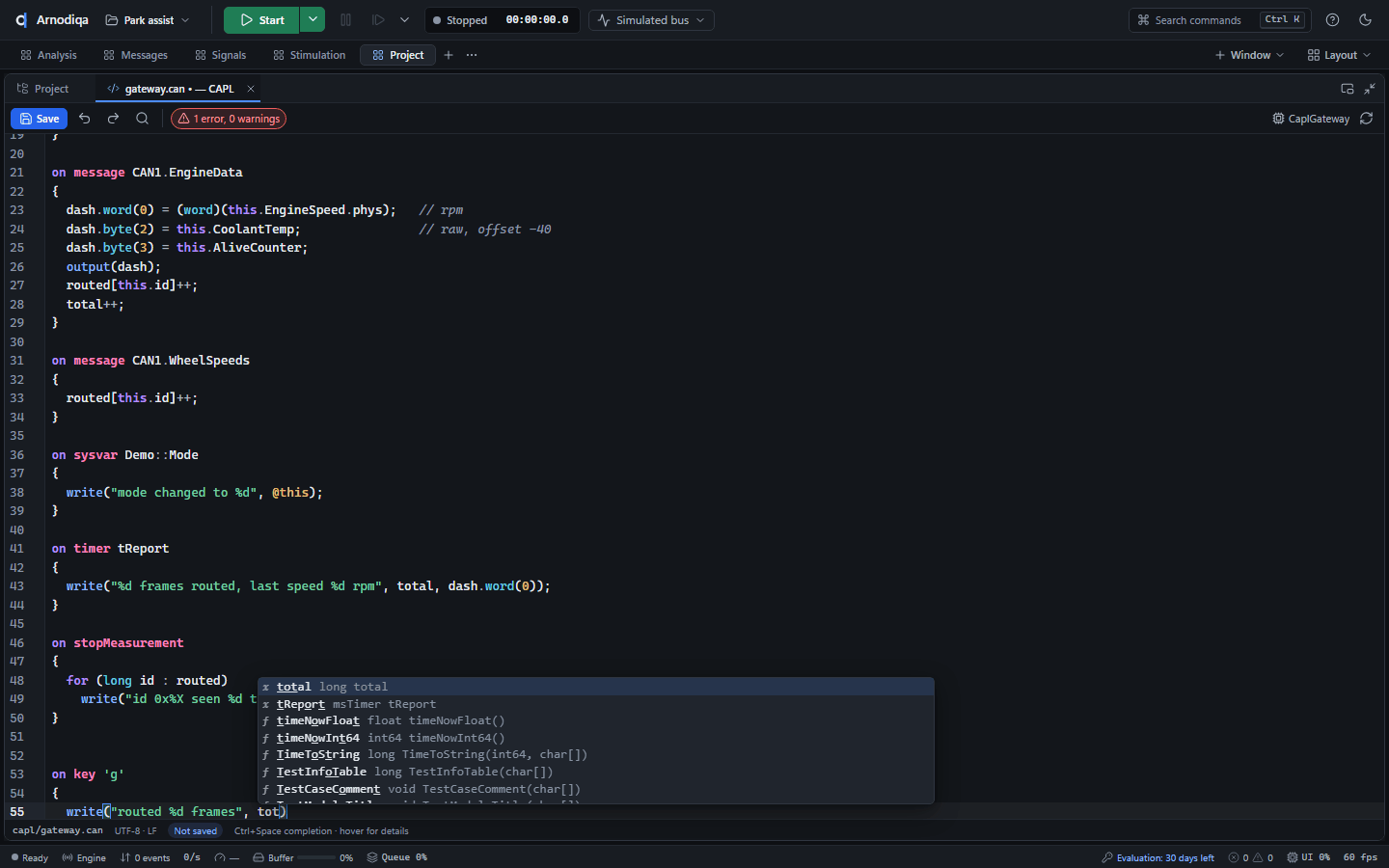Open the Layout menu
This screenshot has height=868, width=1389.
tap(1339, 55)
